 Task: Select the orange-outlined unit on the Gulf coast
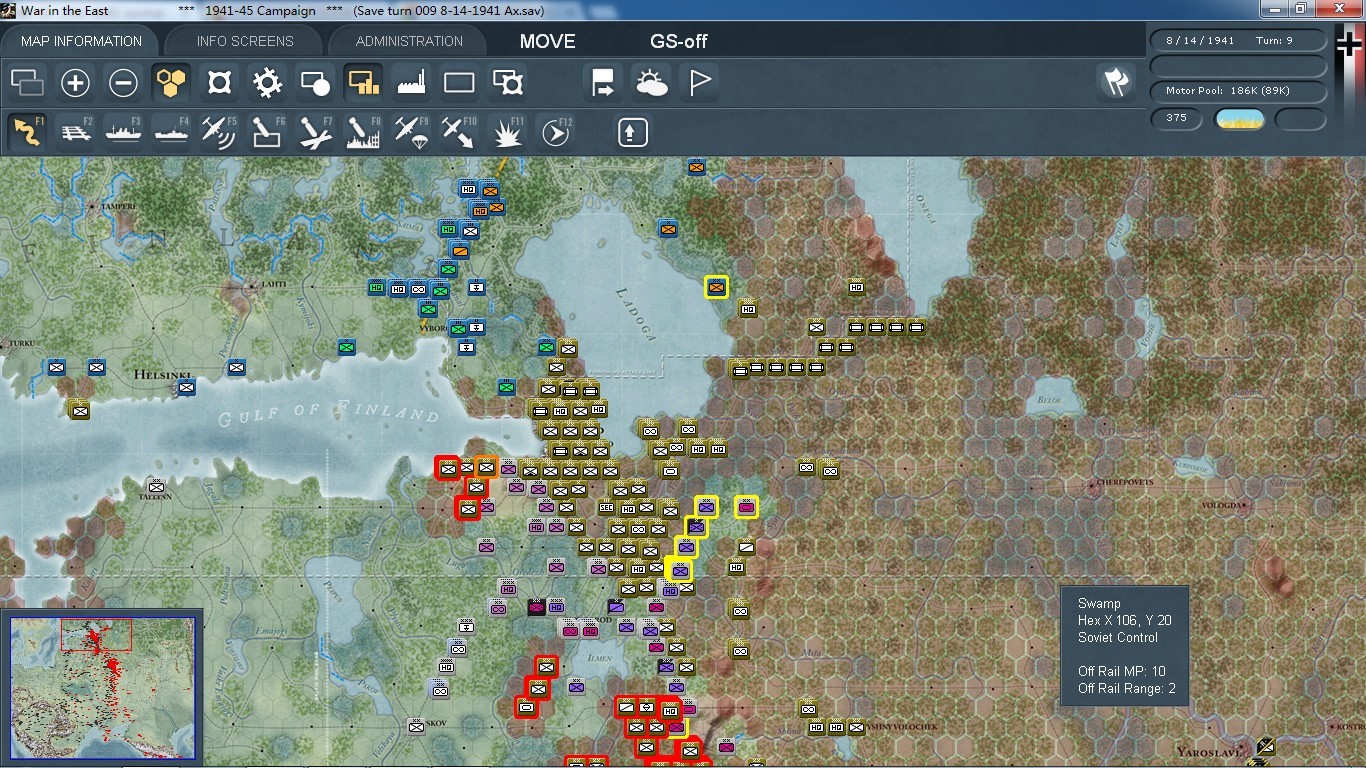point(487,467)
